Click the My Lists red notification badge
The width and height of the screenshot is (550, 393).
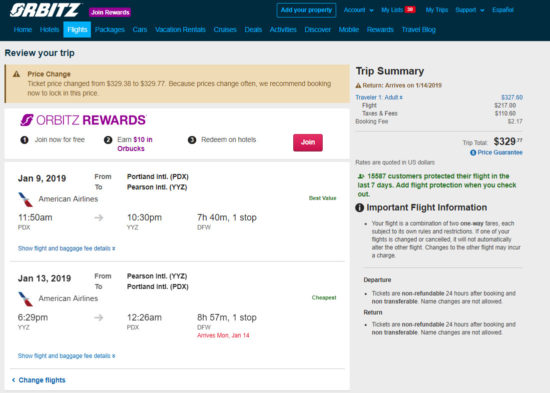[x=410, y=9]
